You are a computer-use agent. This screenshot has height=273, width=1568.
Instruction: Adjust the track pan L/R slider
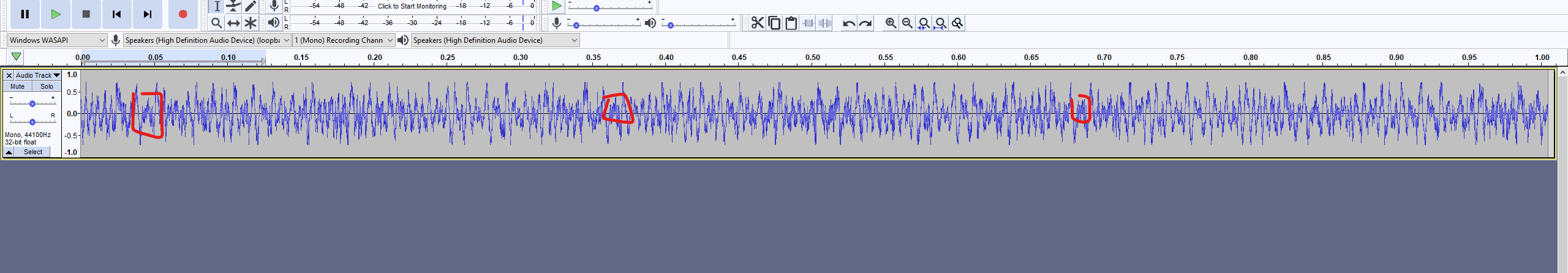32,121
